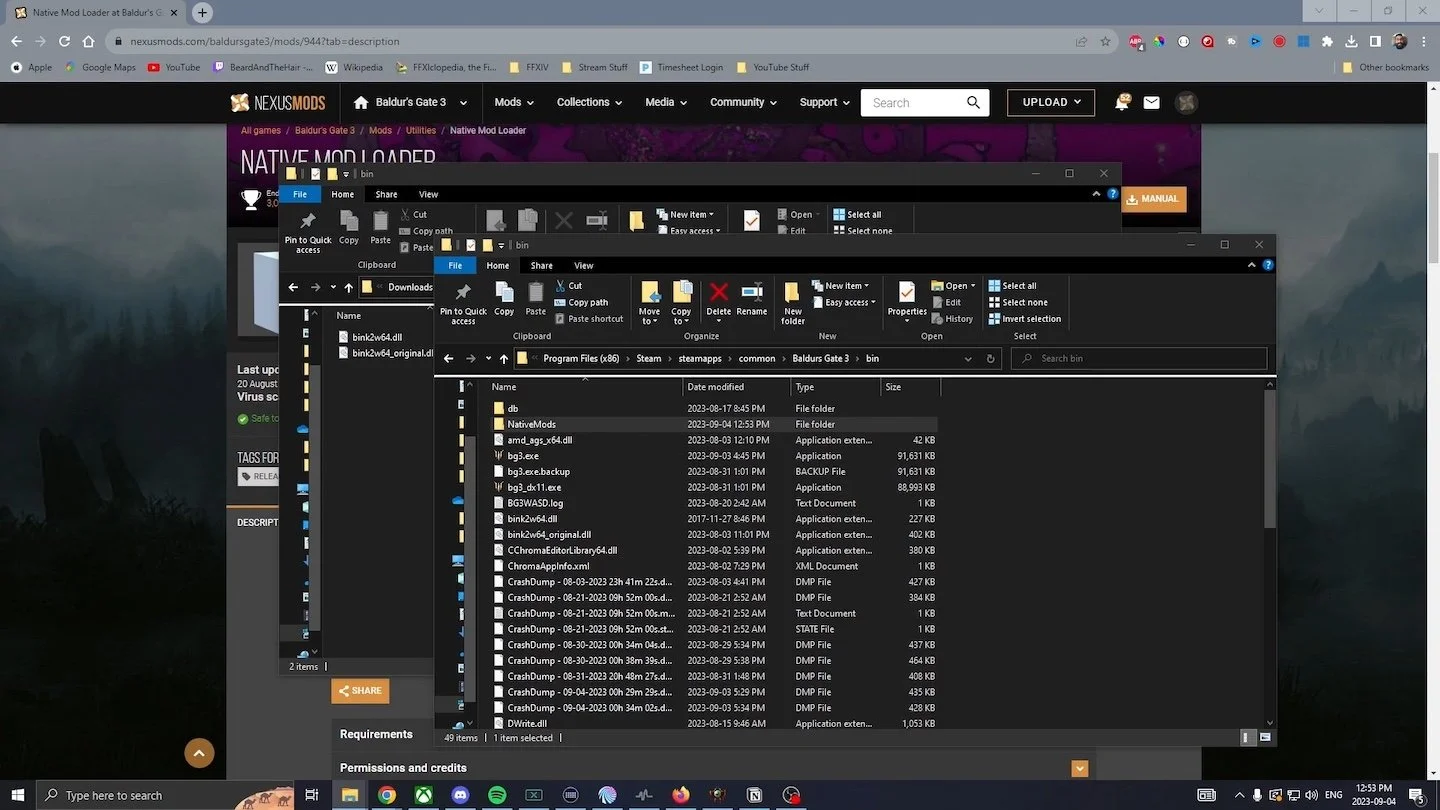Viewport: 1440px width, 810px height.
Task: Expand the Collections menu on Nexus Mods
Action: tap(589, 102)
